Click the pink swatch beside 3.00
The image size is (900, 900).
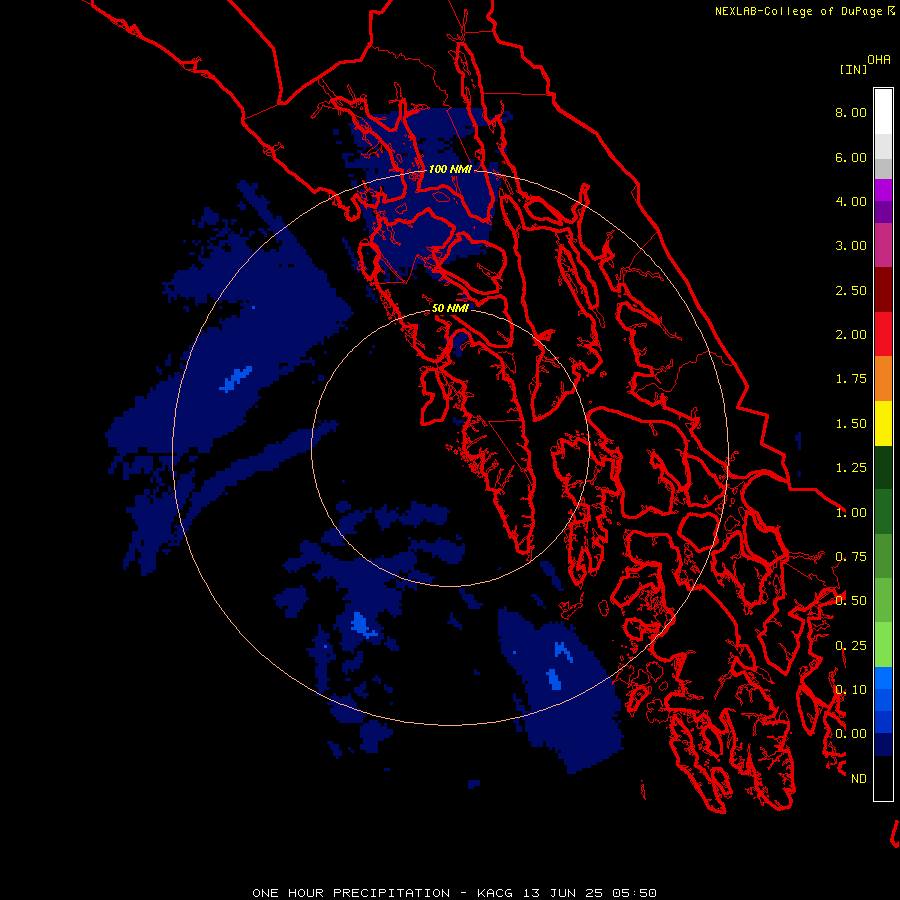click(x=883, y=245)
